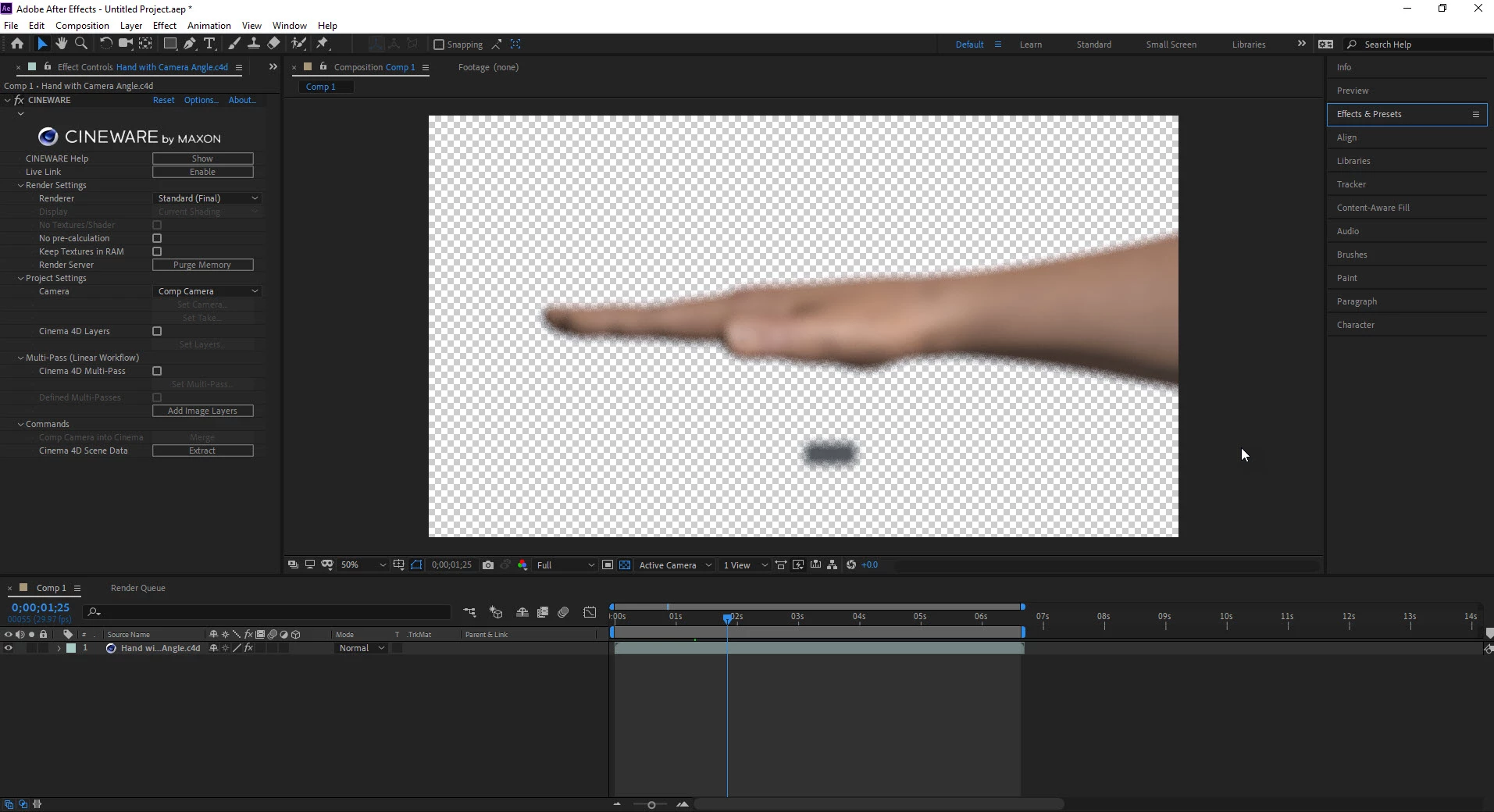Screen dimensions: 1494x812
Task: Collapse the Render Settings section
Action: (21, 185)
